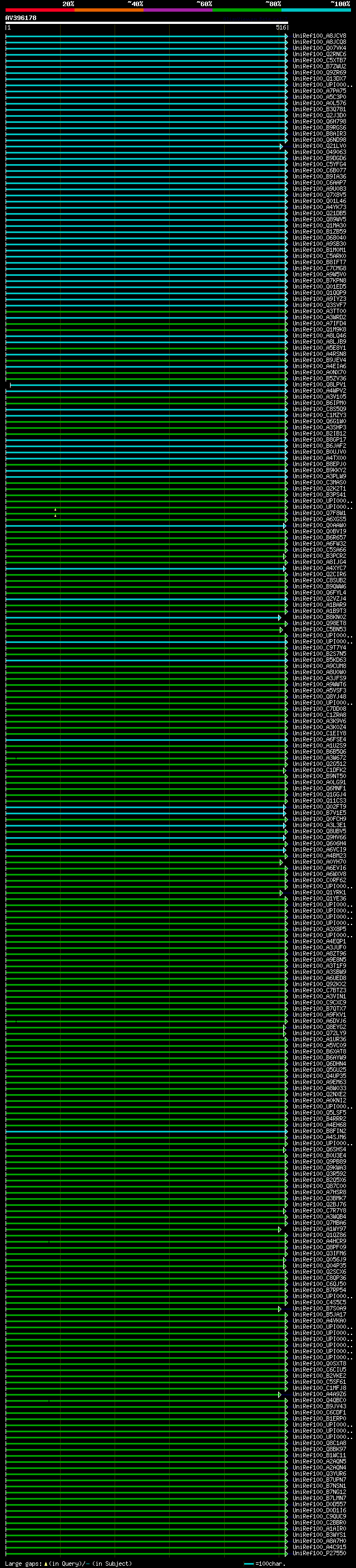Screen dimensions: 356x1568
Task: Open hit UniRef100_B7ZWU2
Action: 319,66
